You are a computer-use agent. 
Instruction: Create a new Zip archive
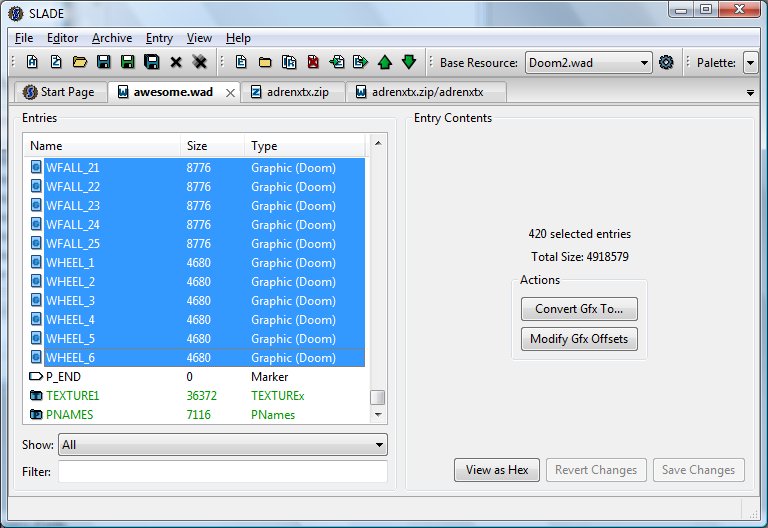point(56,62)
